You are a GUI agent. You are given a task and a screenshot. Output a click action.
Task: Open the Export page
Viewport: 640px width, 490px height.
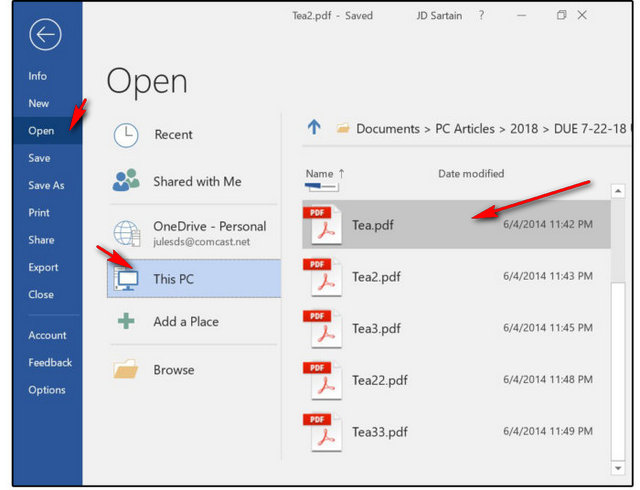(43, 267)
